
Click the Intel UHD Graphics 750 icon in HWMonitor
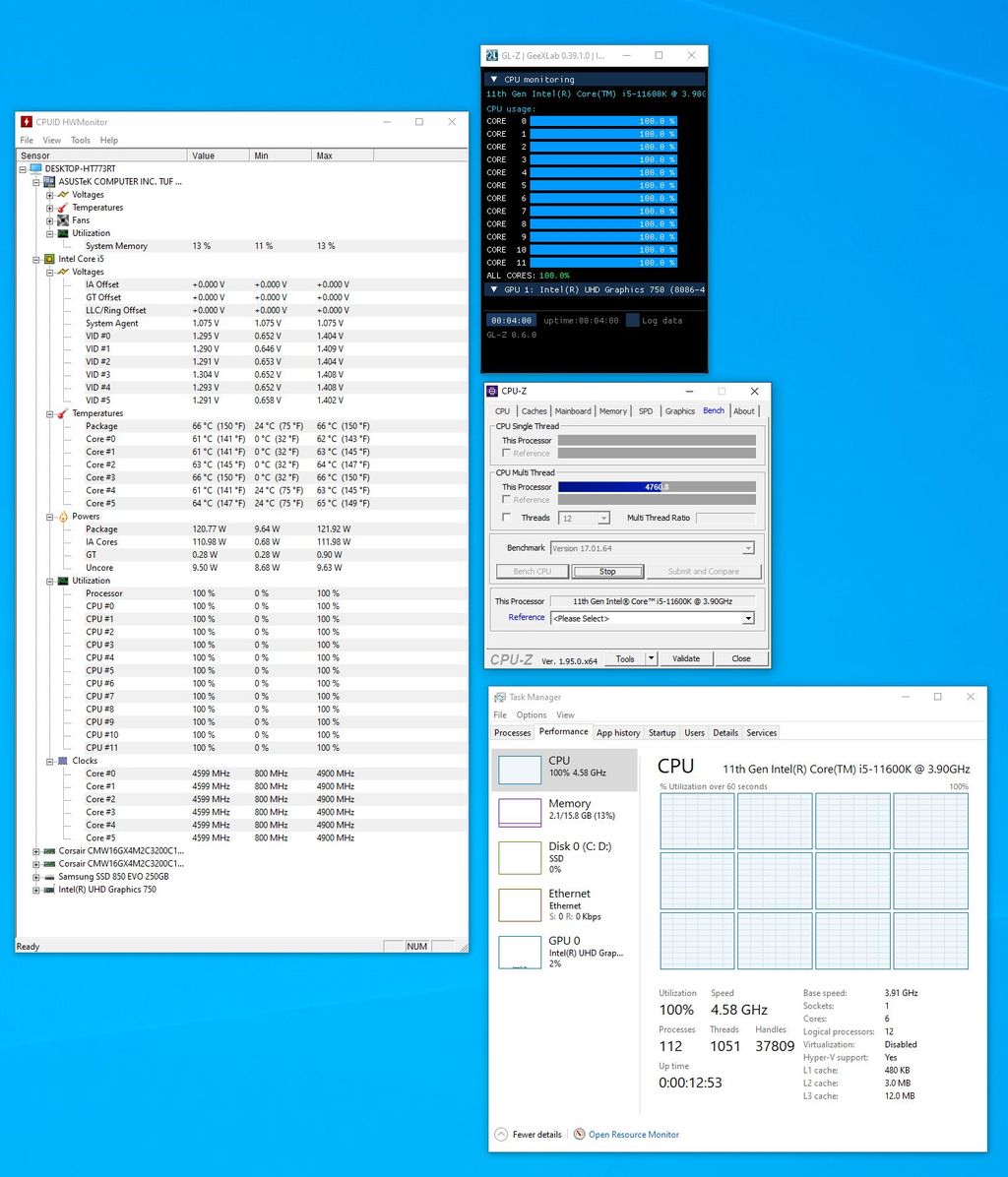tap(49, 890)
